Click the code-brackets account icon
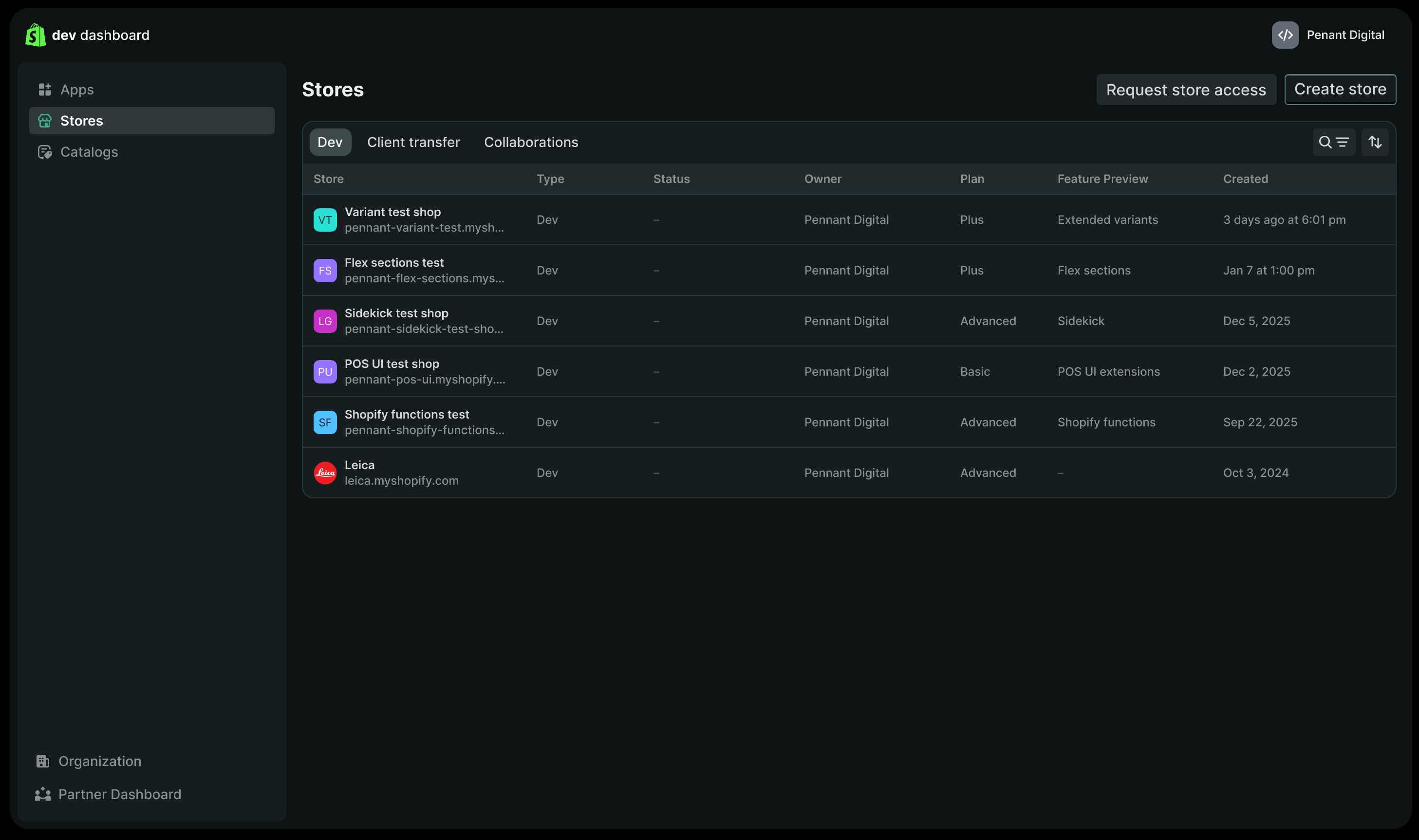Image resolution: width=1419 pixels, height=840 pixels. pyautogui.click(x=1285, y=35)
